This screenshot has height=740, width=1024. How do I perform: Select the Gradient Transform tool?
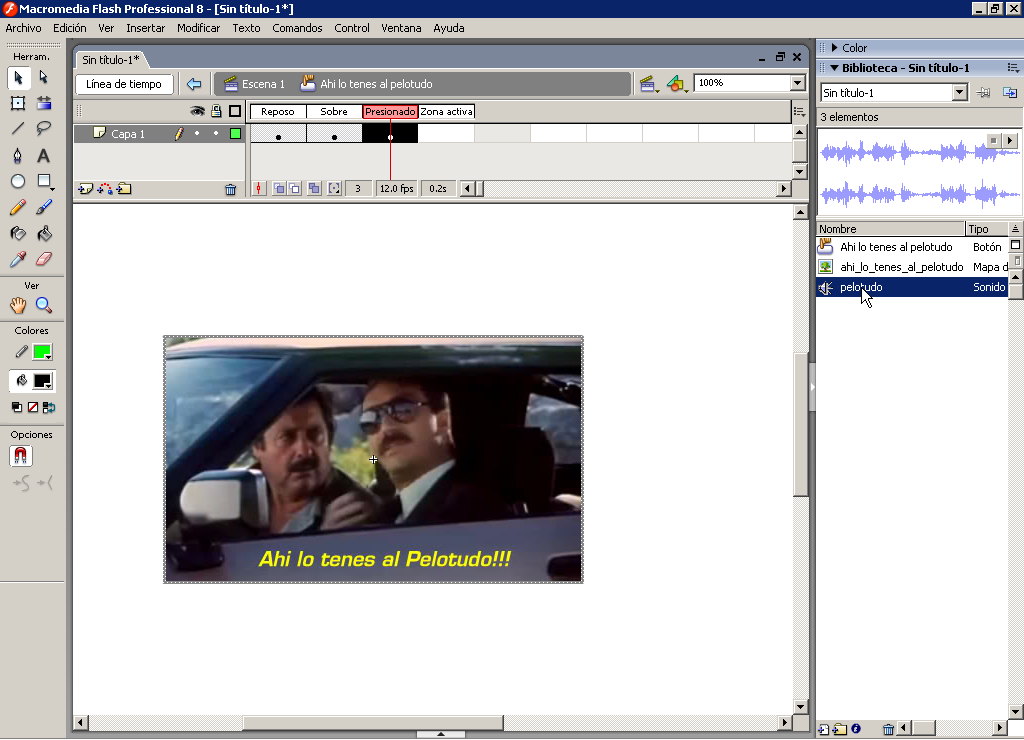point(44,103)
